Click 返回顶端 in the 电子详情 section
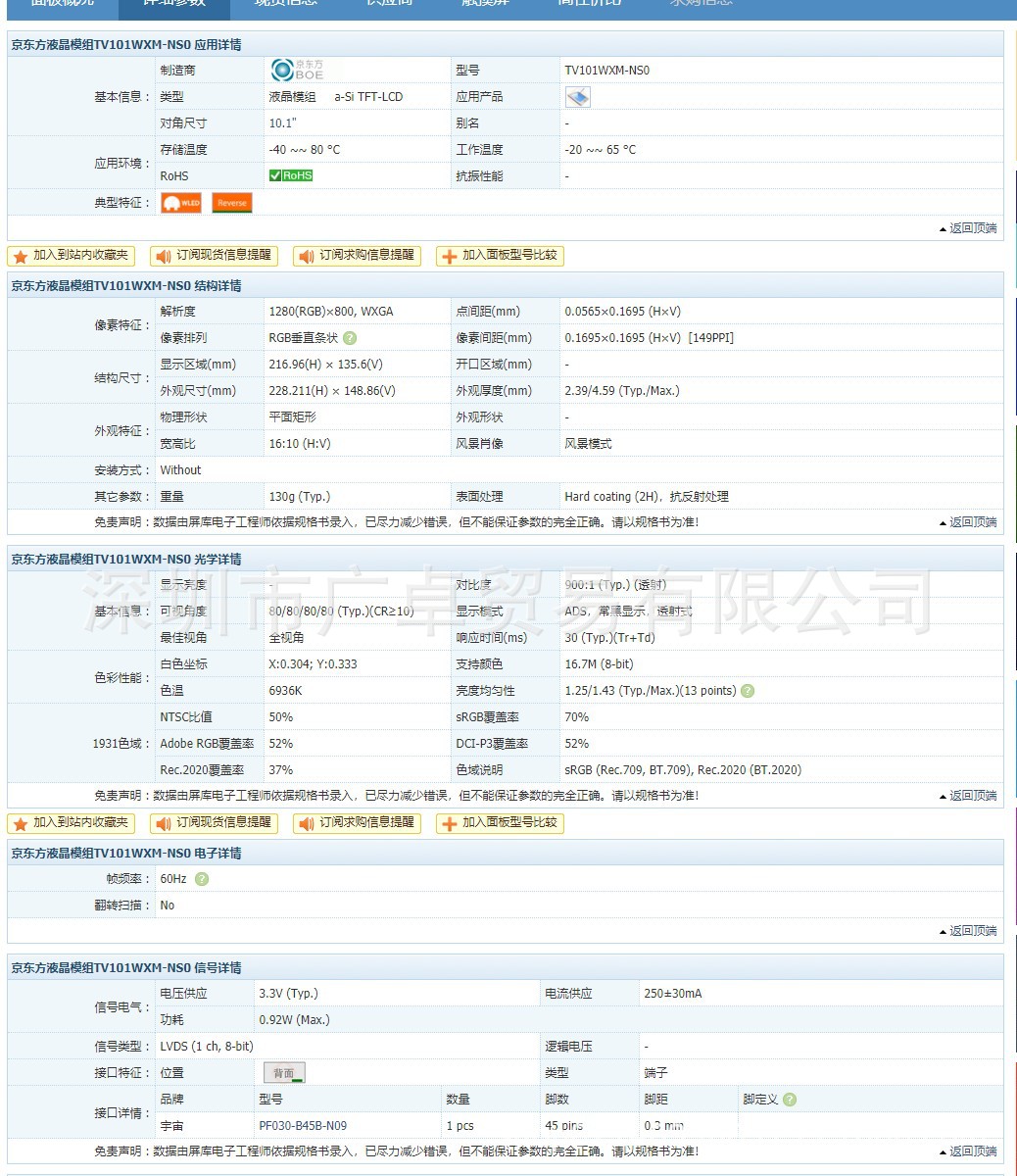Screen dimensions: 1017x1176 tap(968, 931)
